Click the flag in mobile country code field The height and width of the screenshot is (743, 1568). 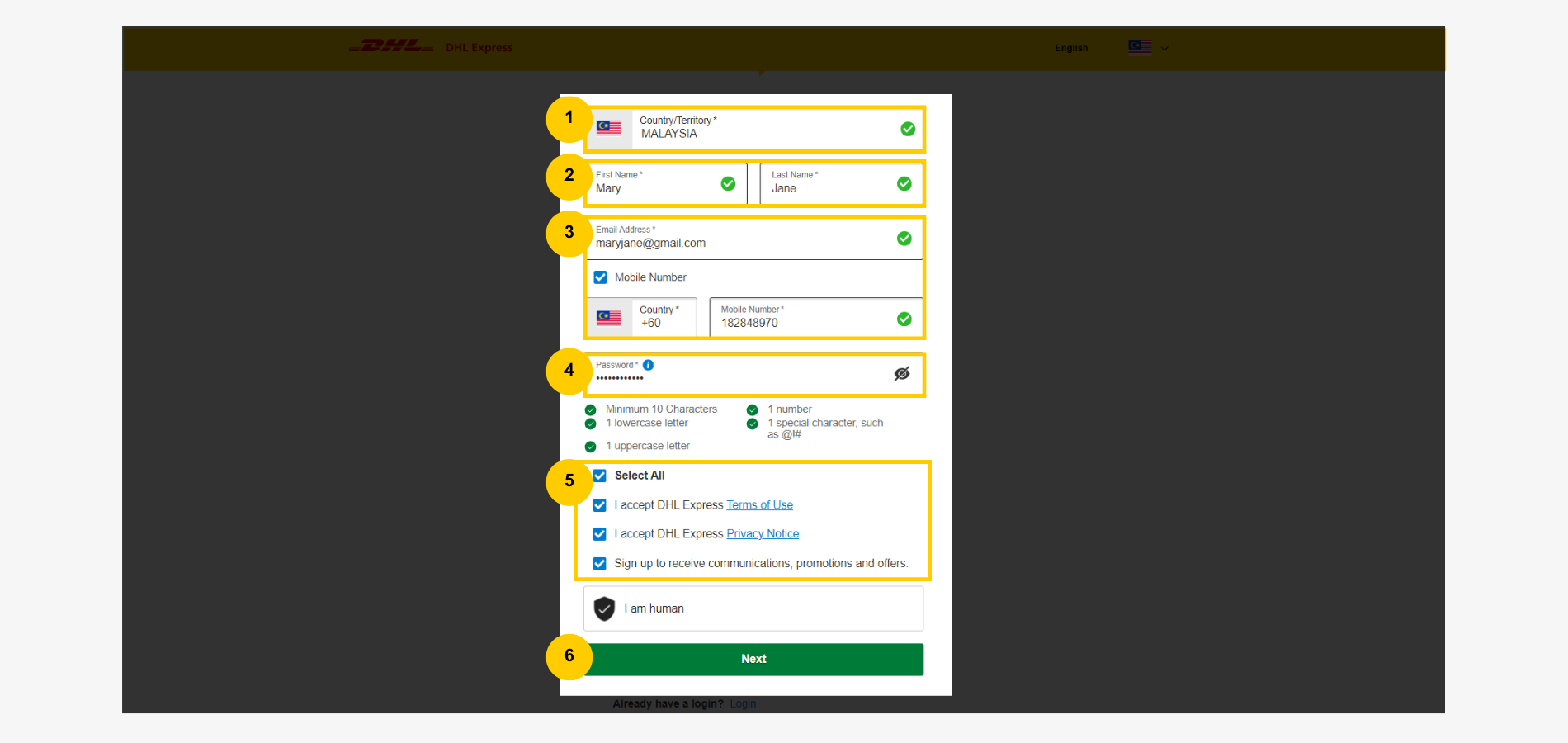pos(609,318)
